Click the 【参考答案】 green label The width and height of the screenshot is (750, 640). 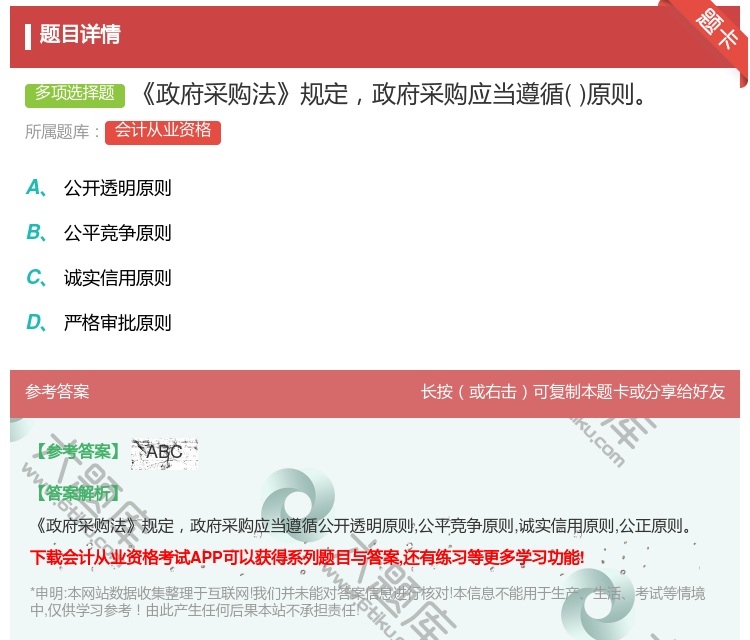click(78, 452)
